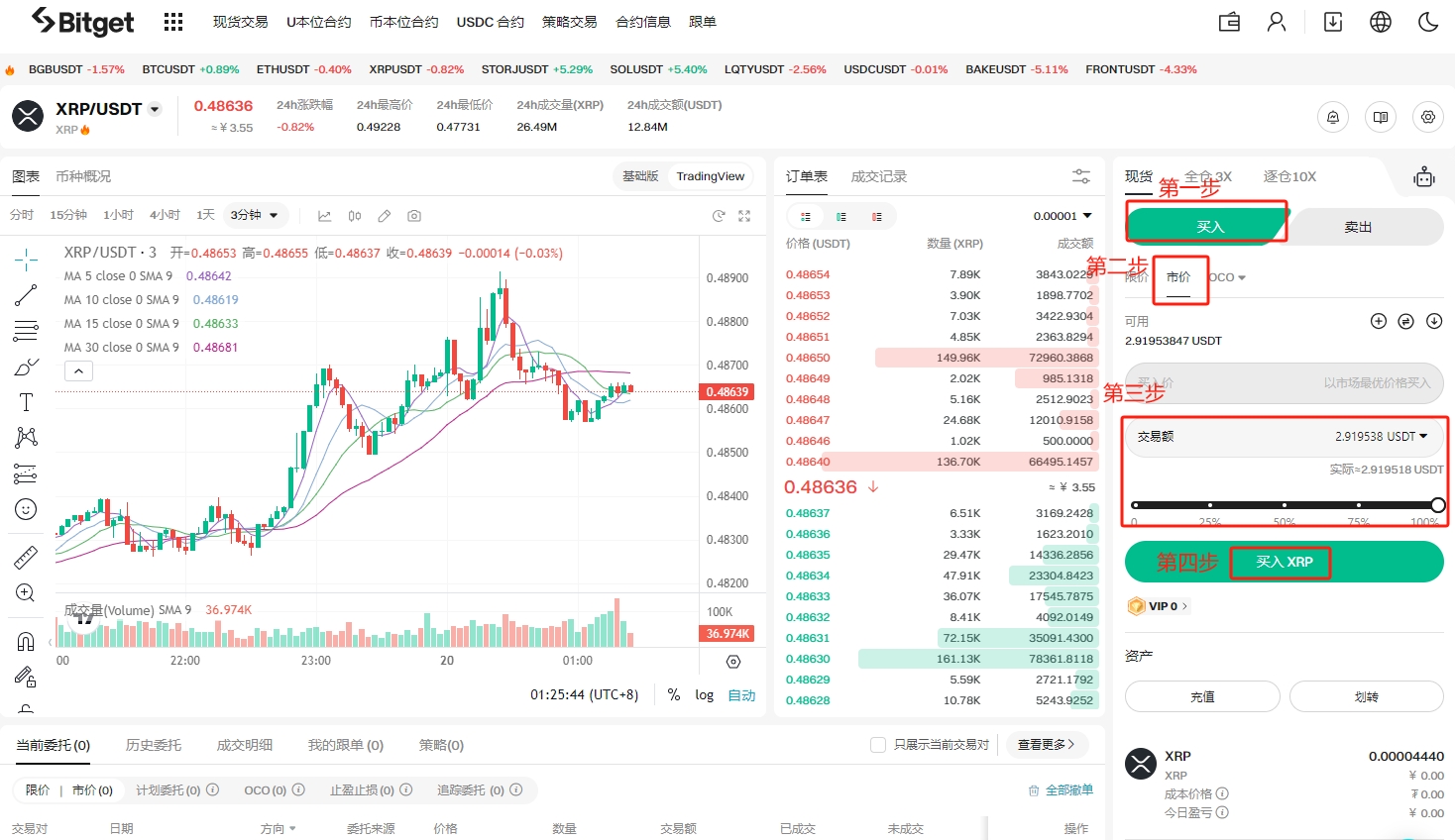Open the direction column filter dropdown
Image resolution: width=1455 pixels, height=840 pixels.
(x=279, y=829)
